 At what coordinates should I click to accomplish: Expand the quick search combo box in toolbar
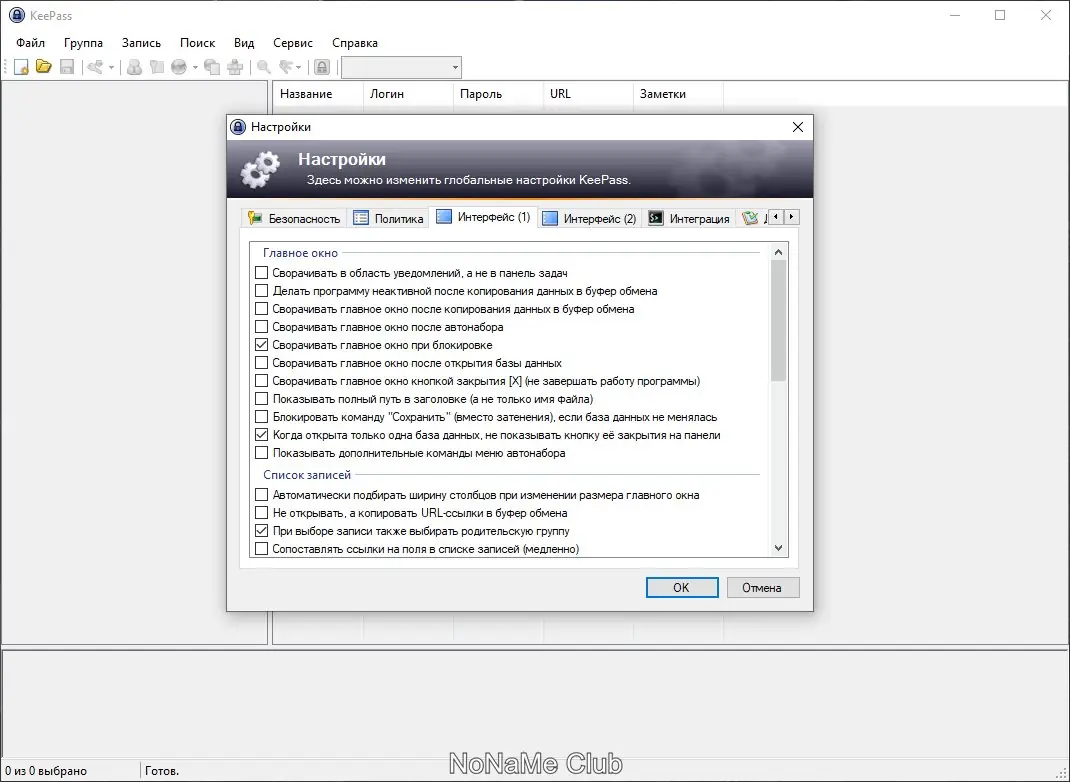click(x=455, y=68)
